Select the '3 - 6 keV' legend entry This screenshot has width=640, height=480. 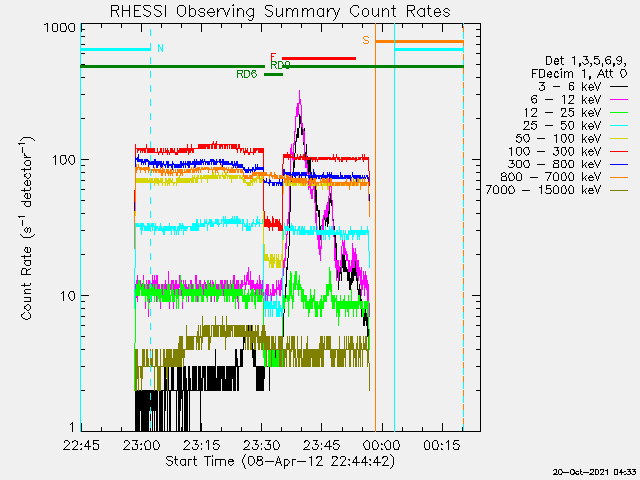(x=569, y=87)
